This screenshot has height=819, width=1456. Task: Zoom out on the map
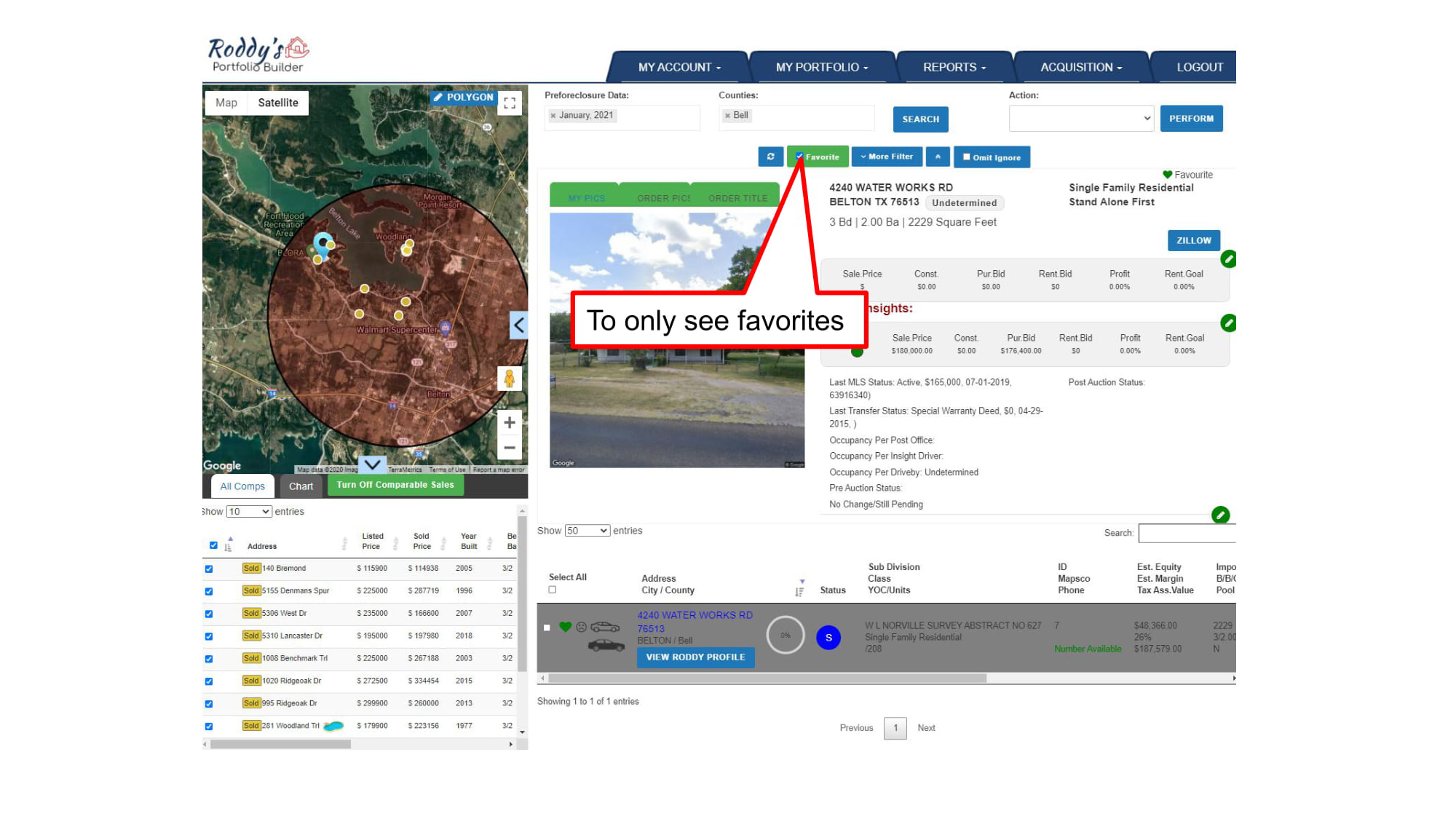tap(510, 448)
